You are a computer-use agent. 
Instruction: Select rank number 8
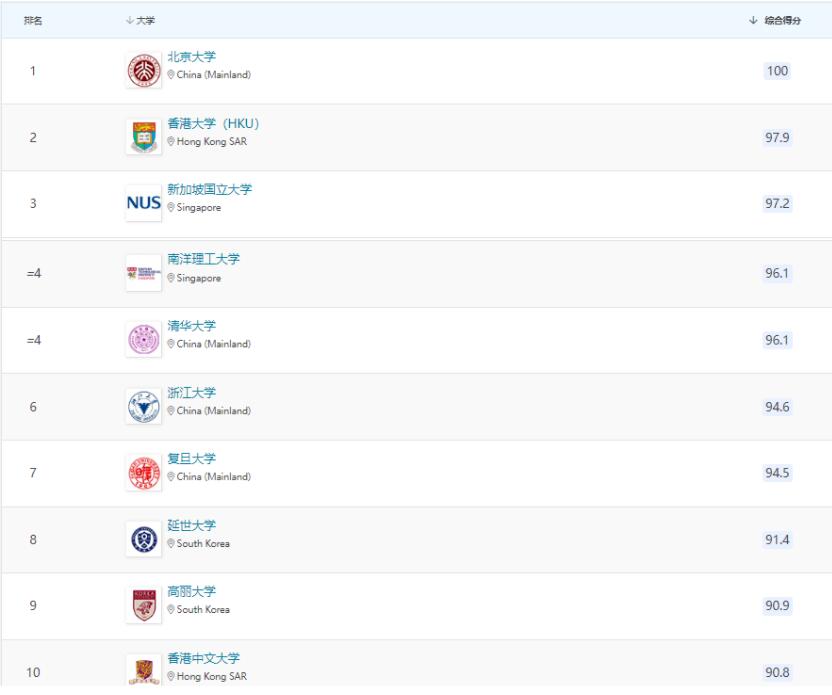[x=33, y=540]
